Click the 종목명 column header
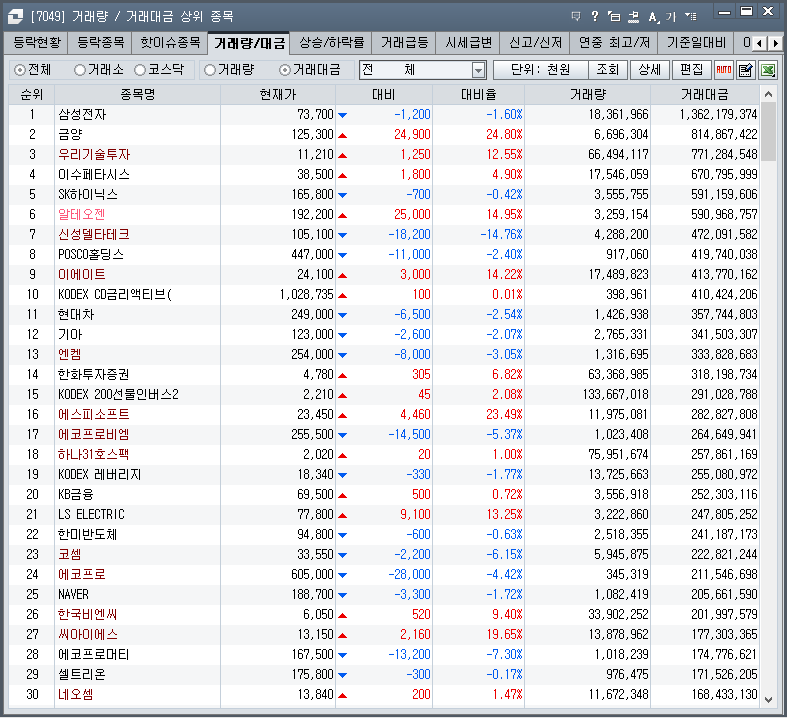Screen dimensions: 787x718 [x=138, y=94]
